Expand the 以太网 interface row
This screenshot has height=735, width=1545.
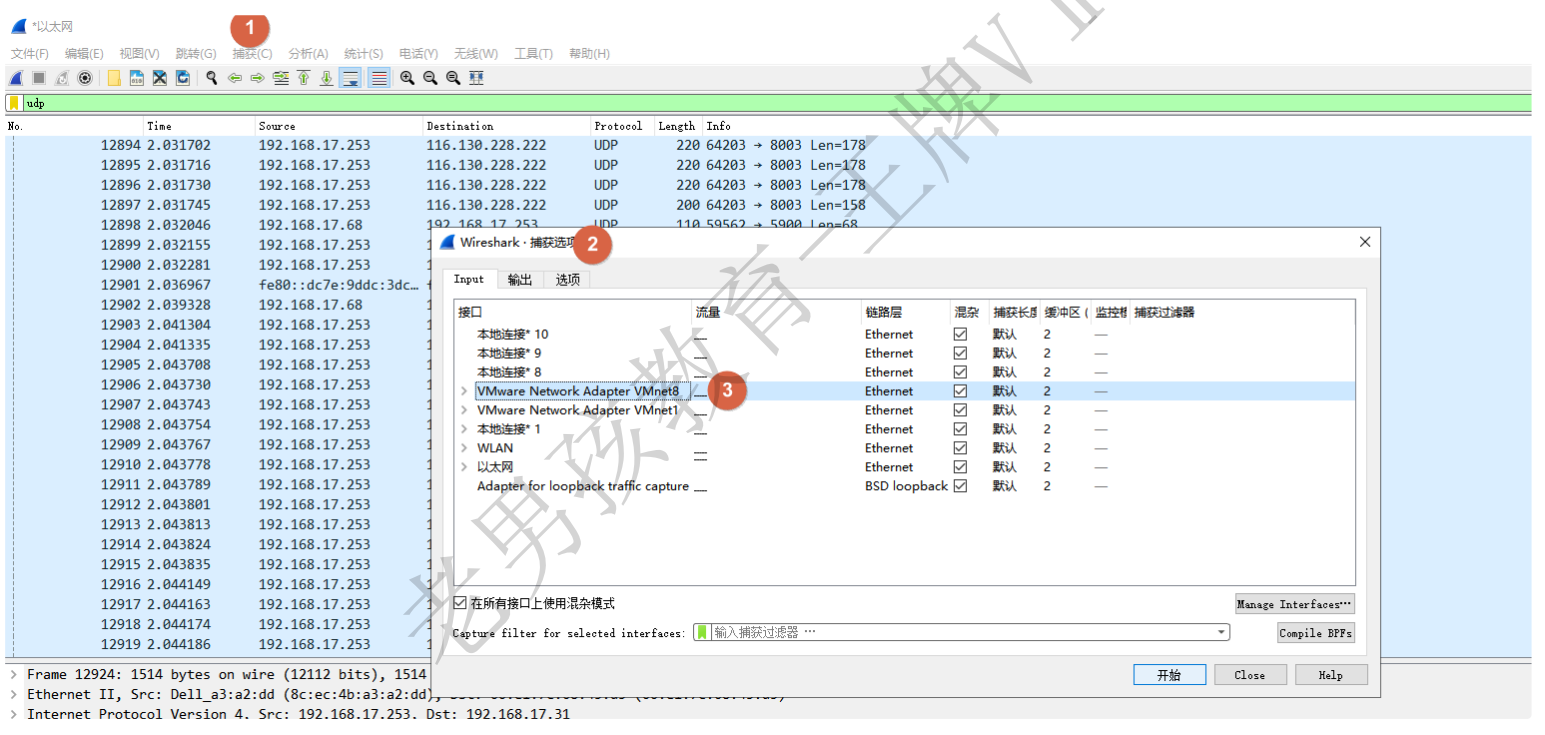coord(464,467)
